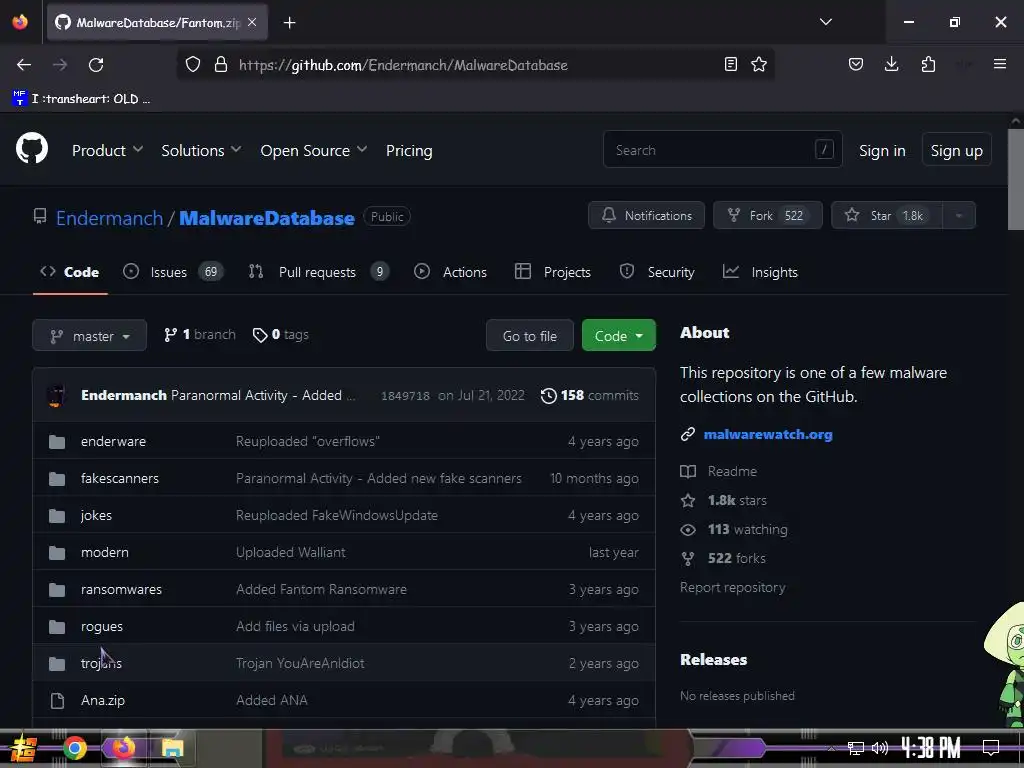Viewport: 1024px width, 768px height.
Task: Reload the page with refresh icon
Action: click(96, 65)
